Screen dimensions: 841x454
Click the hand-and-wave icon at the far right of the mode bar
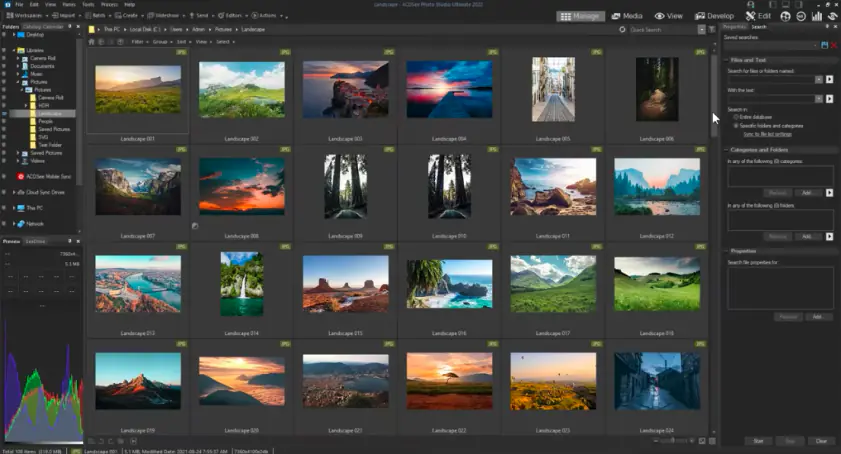(833, 16)
